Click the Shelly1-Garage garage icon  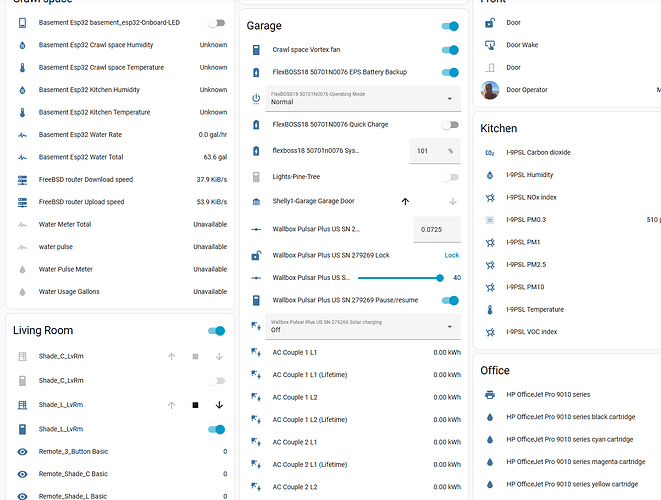tap(256, 202)
